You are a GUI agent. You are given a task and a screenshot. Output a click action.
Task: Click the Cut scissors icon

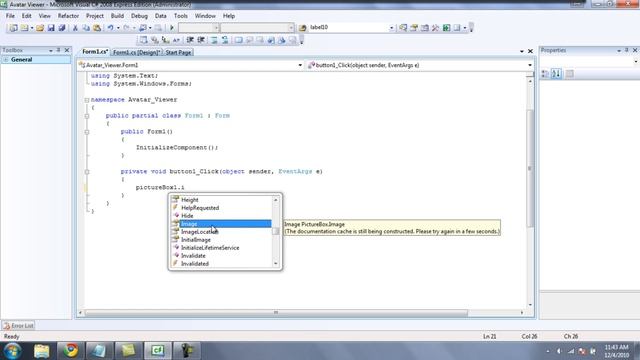click(x=75, y=28)
